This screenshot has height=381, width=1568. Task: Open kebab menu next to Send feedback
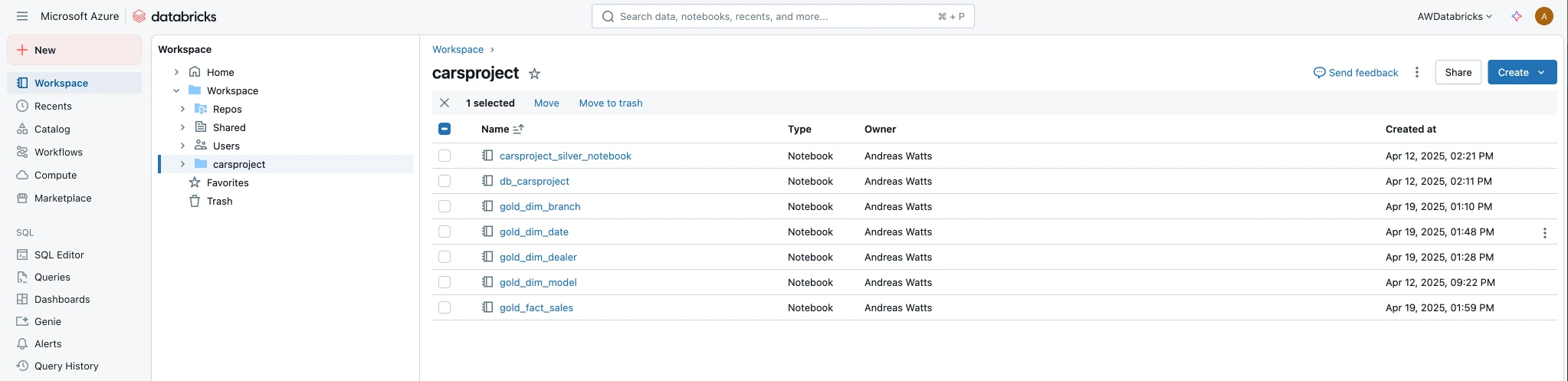(x=1417, y=72)
